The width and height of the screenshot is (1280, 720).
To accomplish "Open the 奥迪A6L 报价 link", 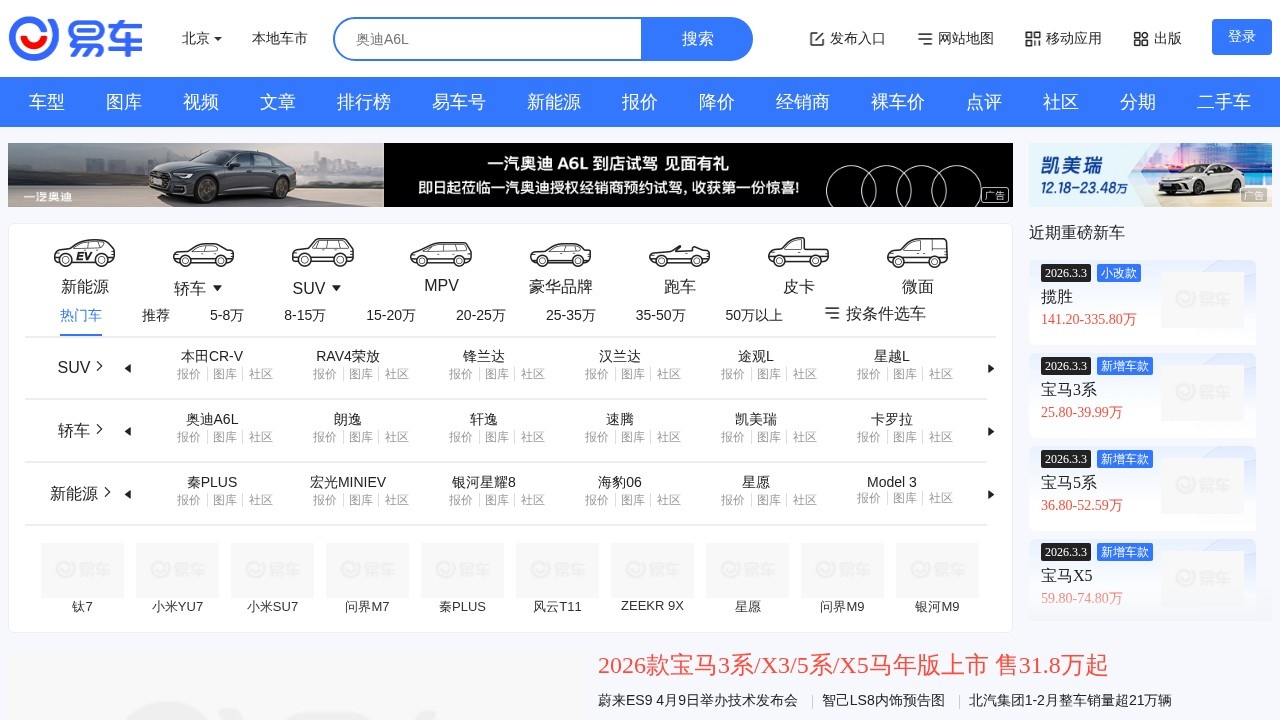I will tap(188, 437).
